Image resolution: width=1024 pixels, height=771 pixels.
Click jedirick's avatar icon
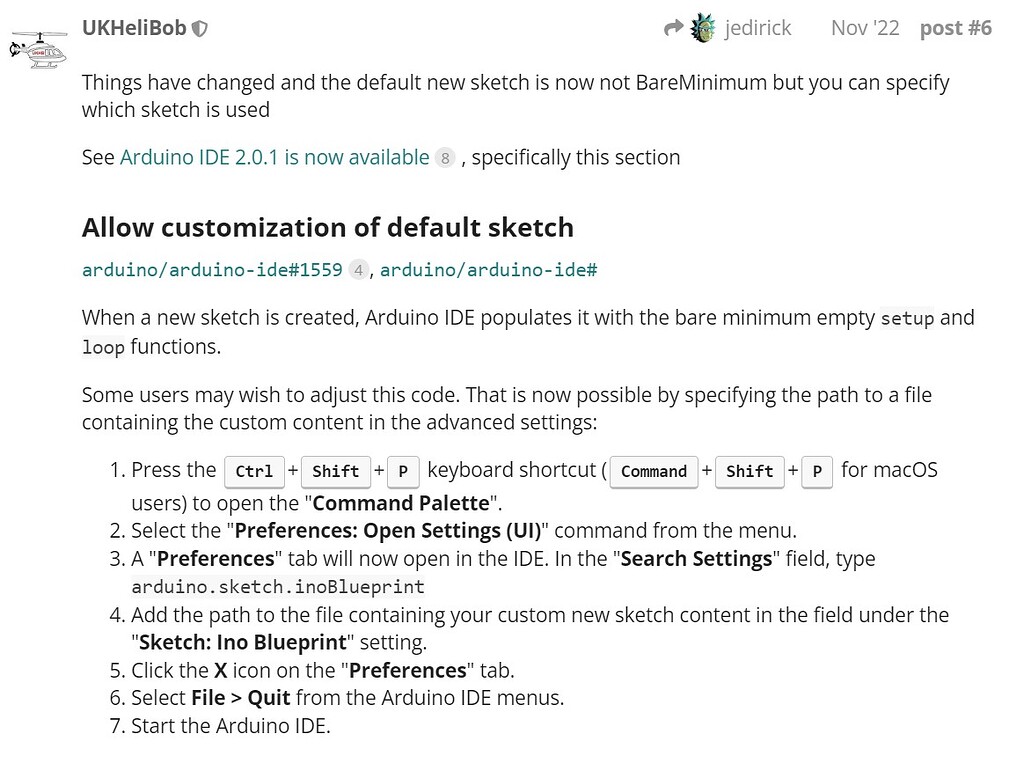703,28
